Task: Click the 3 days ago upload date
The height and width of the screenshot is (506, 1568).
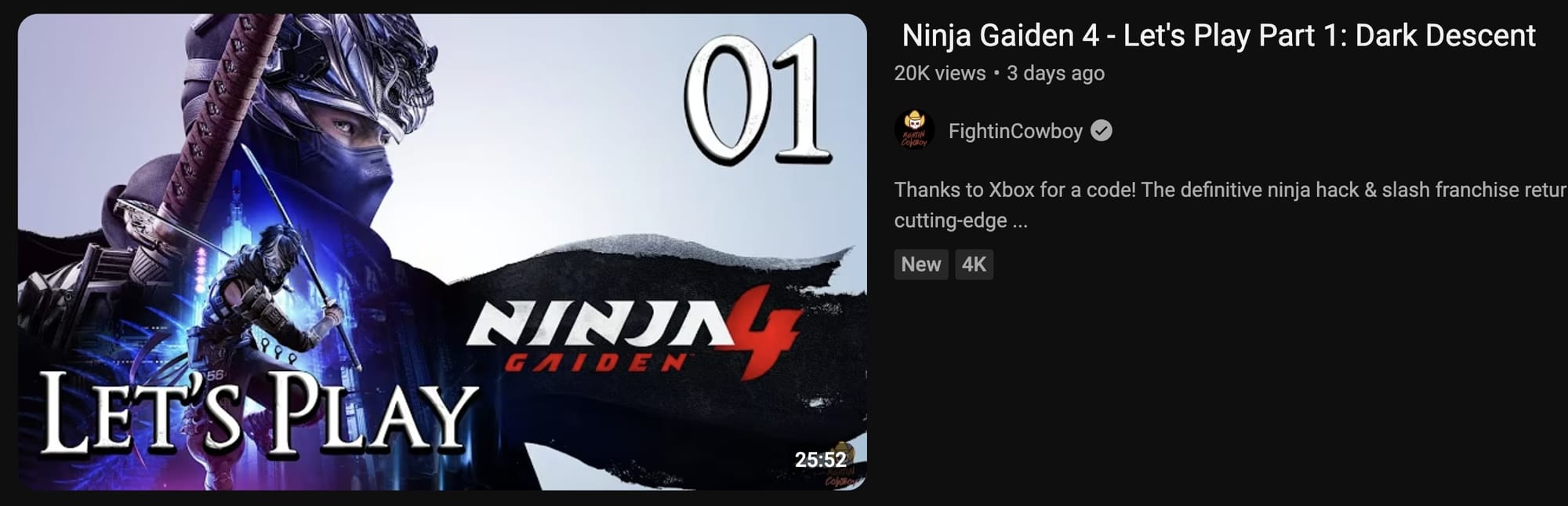Action: point(1055,73)
